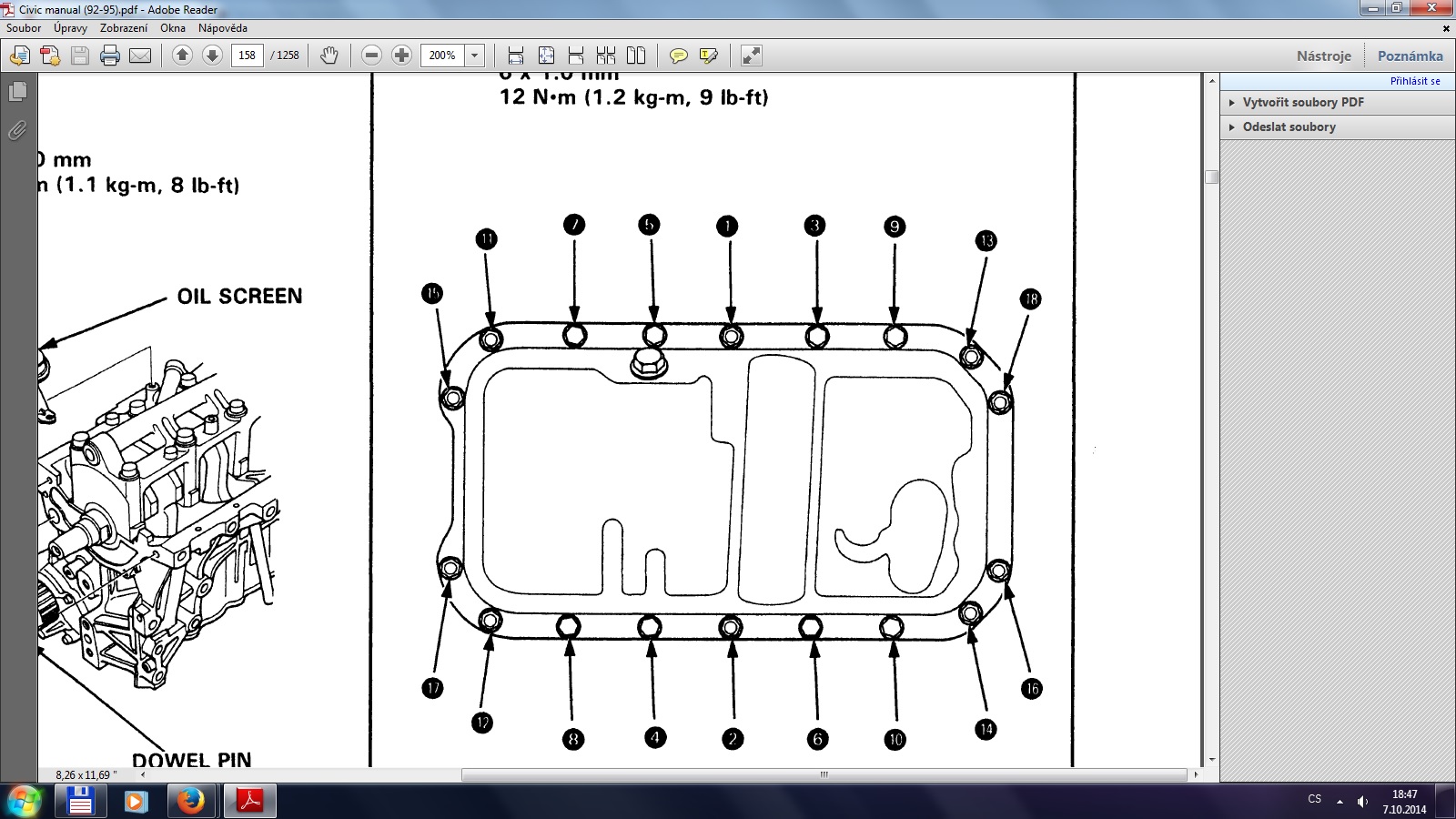Click the zoom in plus button
This screenshot has height=819, width=1456.
pos(401,56)
